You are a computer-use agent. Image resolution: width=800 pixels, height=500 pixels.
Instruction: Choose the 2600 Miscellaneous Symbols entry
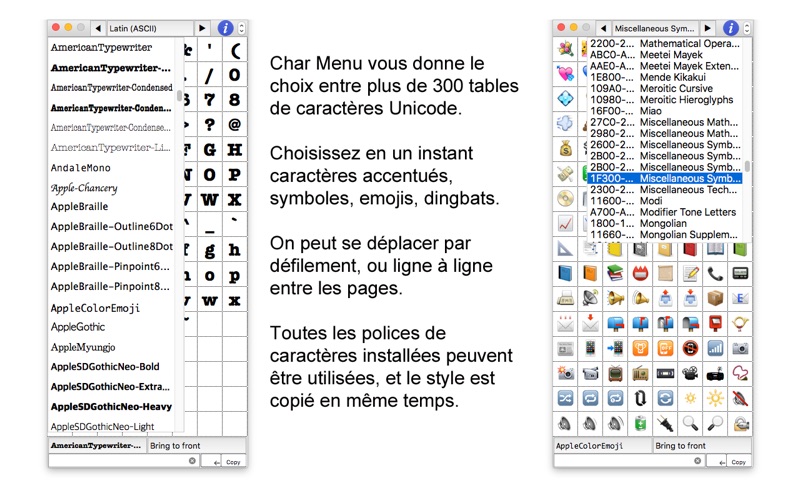tap(664, 145)
